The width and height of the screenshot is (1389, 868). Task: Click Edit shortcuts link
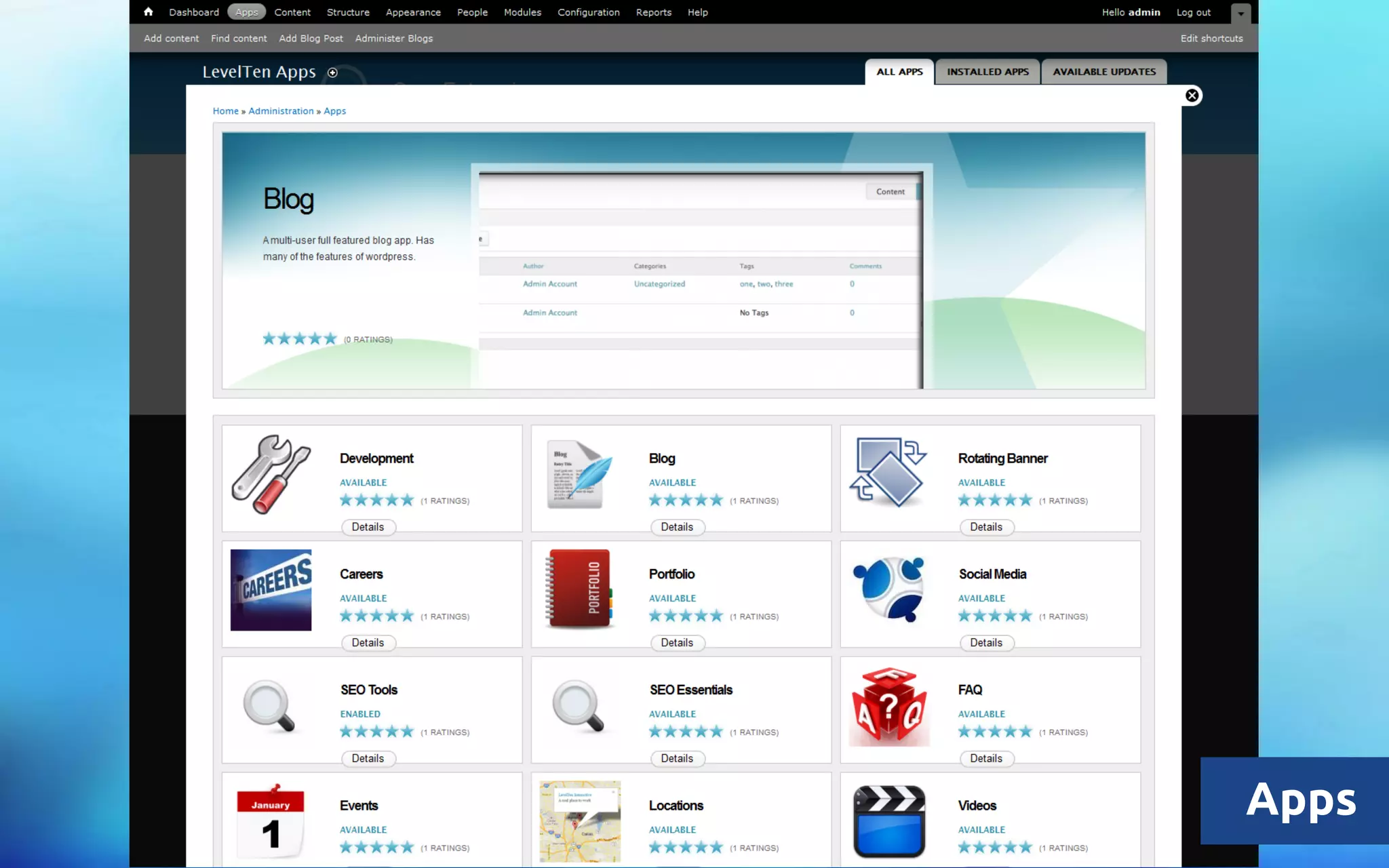tap(1211, 38)
